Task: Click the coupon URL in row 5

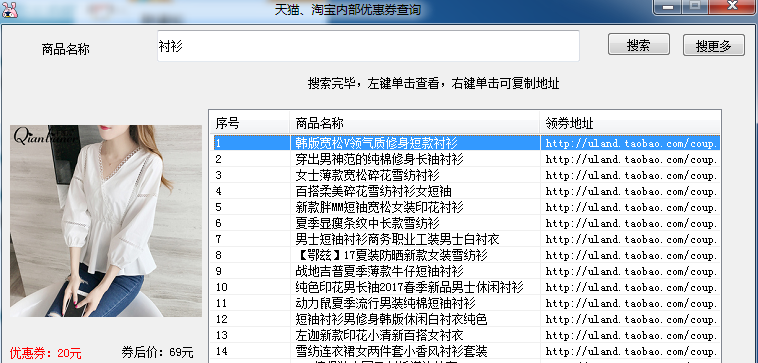Action: (631, 207)
